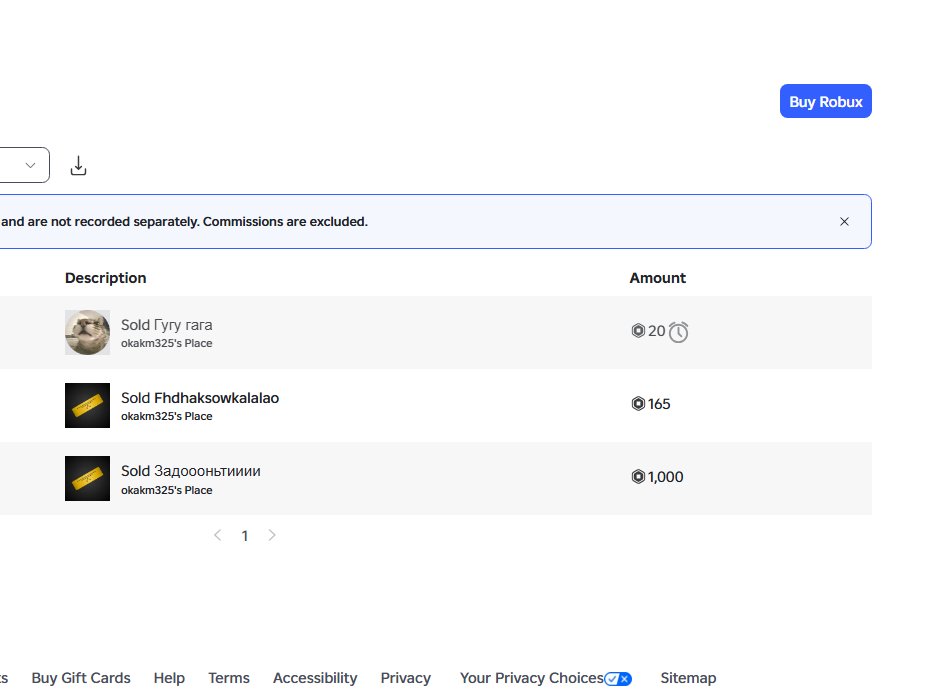Open the Terms footer link

point(229,678)
